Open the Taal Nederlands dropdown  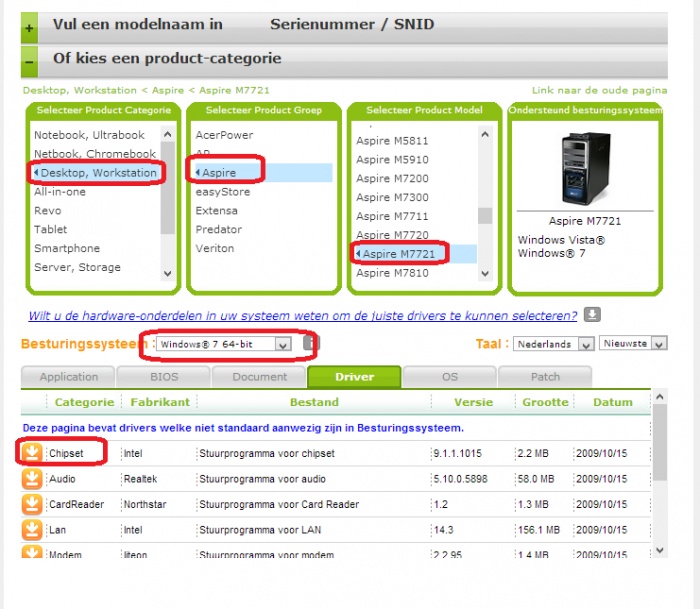(554, 344)
